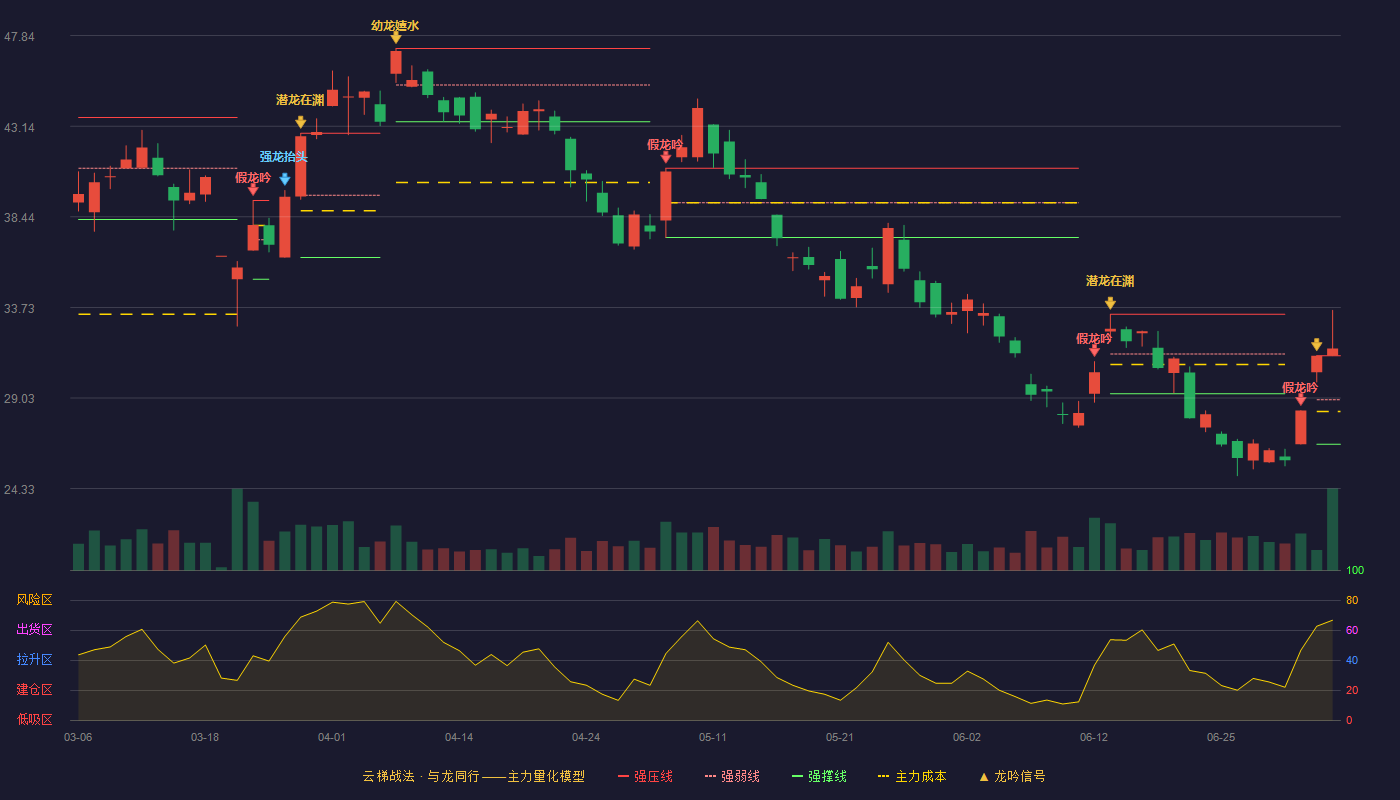Toggle the 强压线 legend entry
The image size is (1400, 800).
click(x=645, y=776)
